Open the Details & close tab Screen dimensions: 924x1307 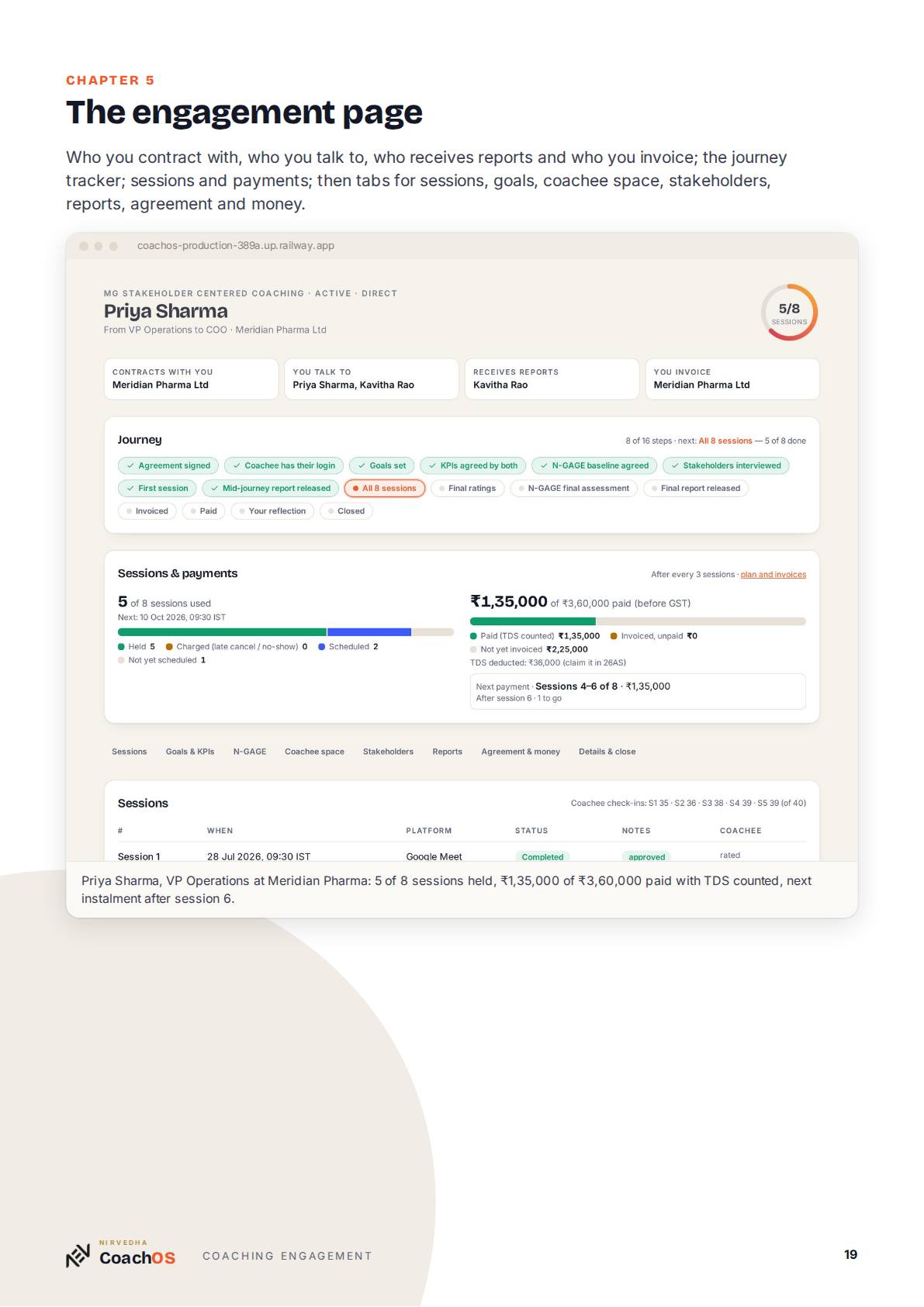(607, 752)
